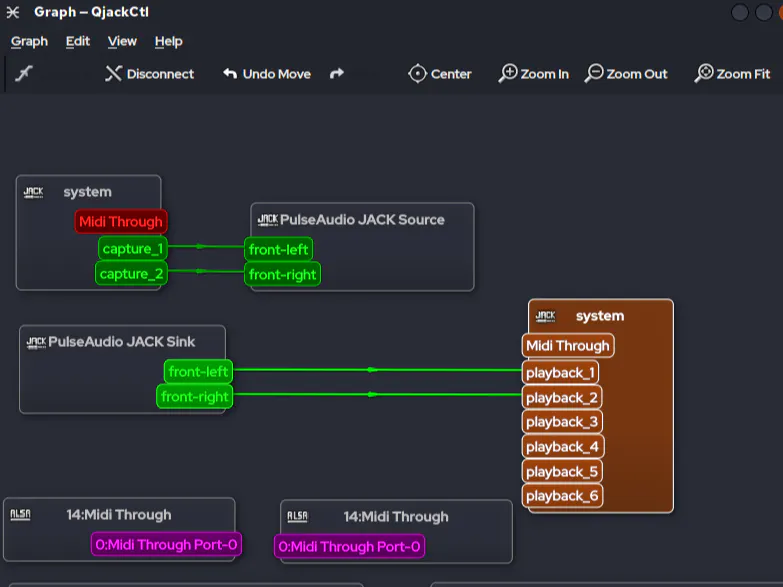Select front-left port of PulseAudio JACK Source
Image resolution: width=783 pixels, height=587 pixels.
[x=279, y=249]
